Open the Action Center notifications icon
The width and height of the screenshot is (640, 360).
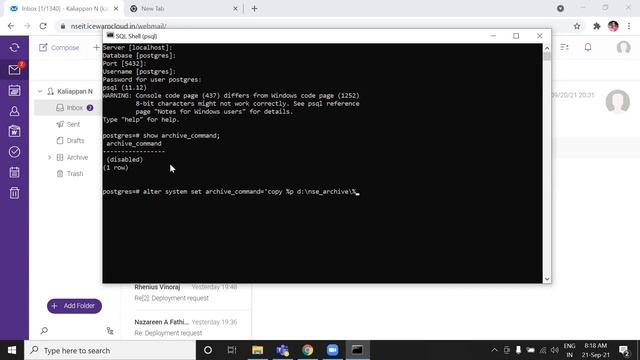624,350
